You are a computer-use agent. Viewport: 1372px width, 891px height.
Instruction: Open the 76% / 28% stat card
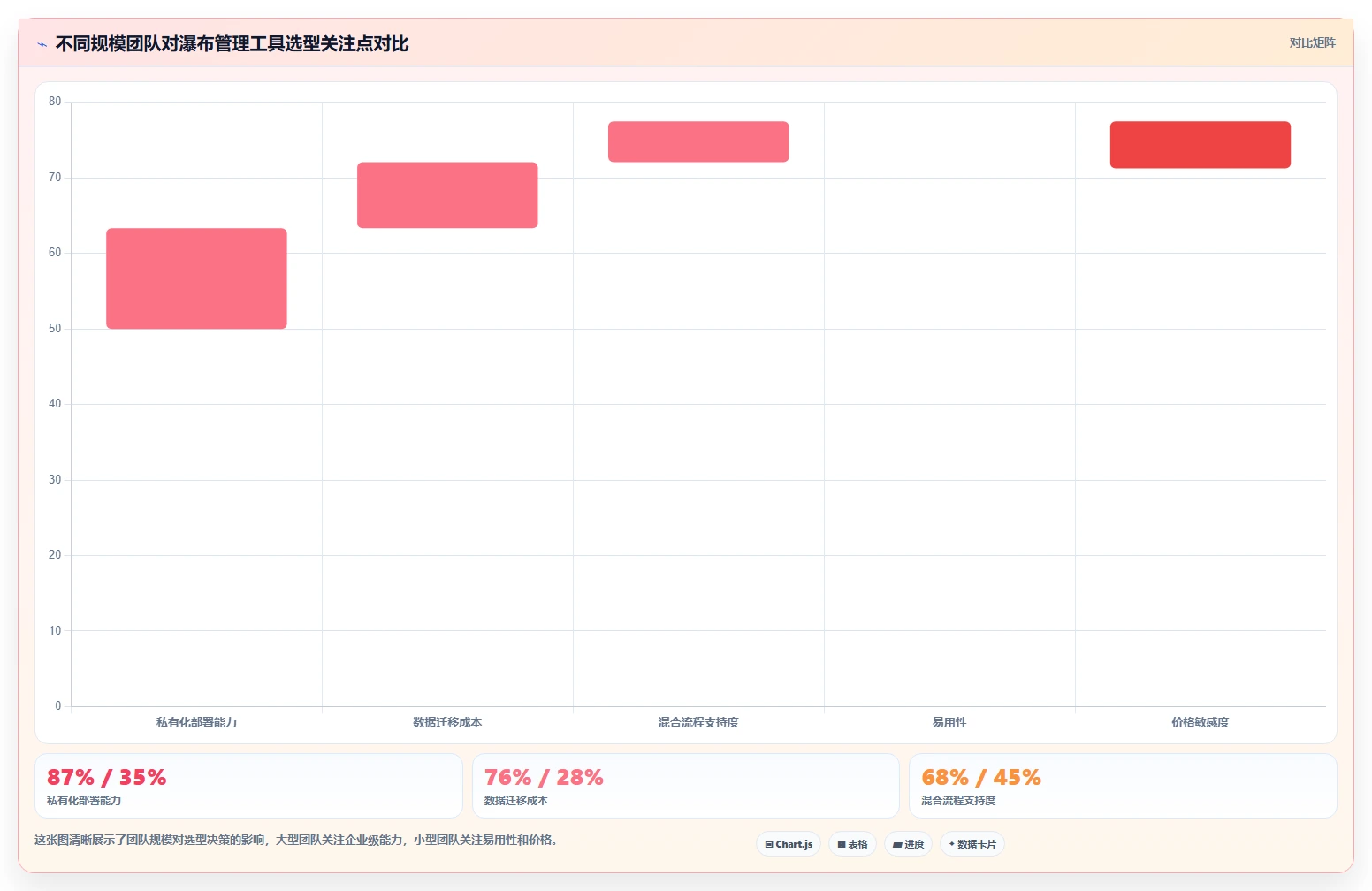686,786
